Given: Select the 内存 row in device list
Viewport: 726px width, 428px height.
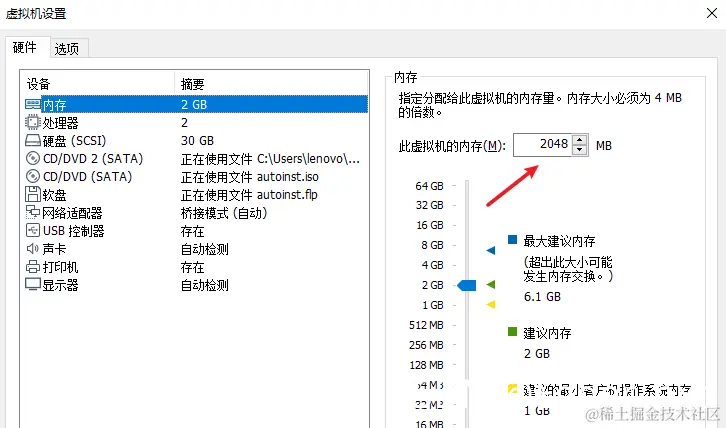Looking at the screenshot, I should tap(196, 104).
